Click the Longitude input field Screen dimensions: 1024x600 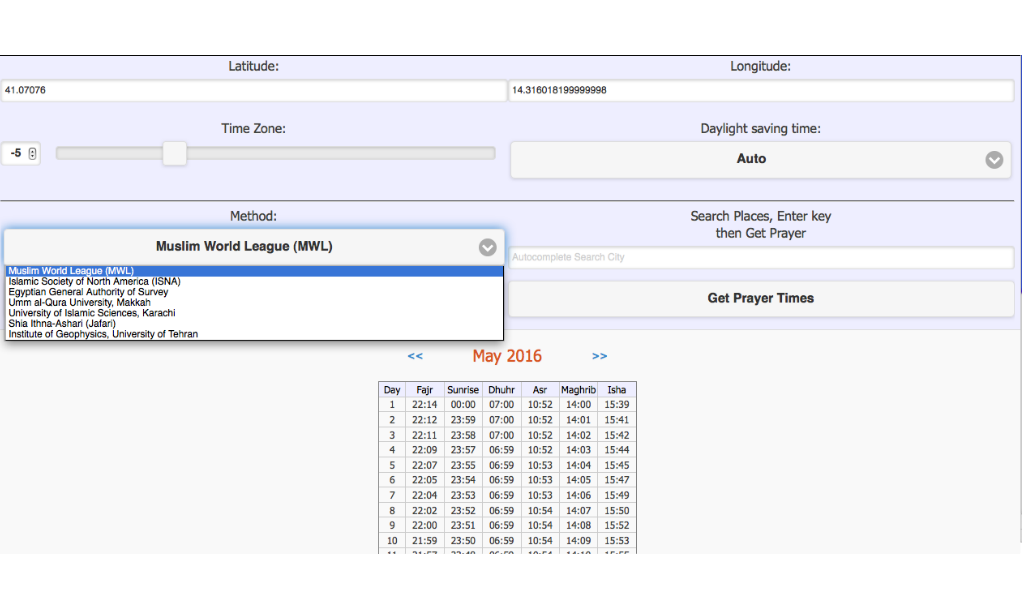760,90
